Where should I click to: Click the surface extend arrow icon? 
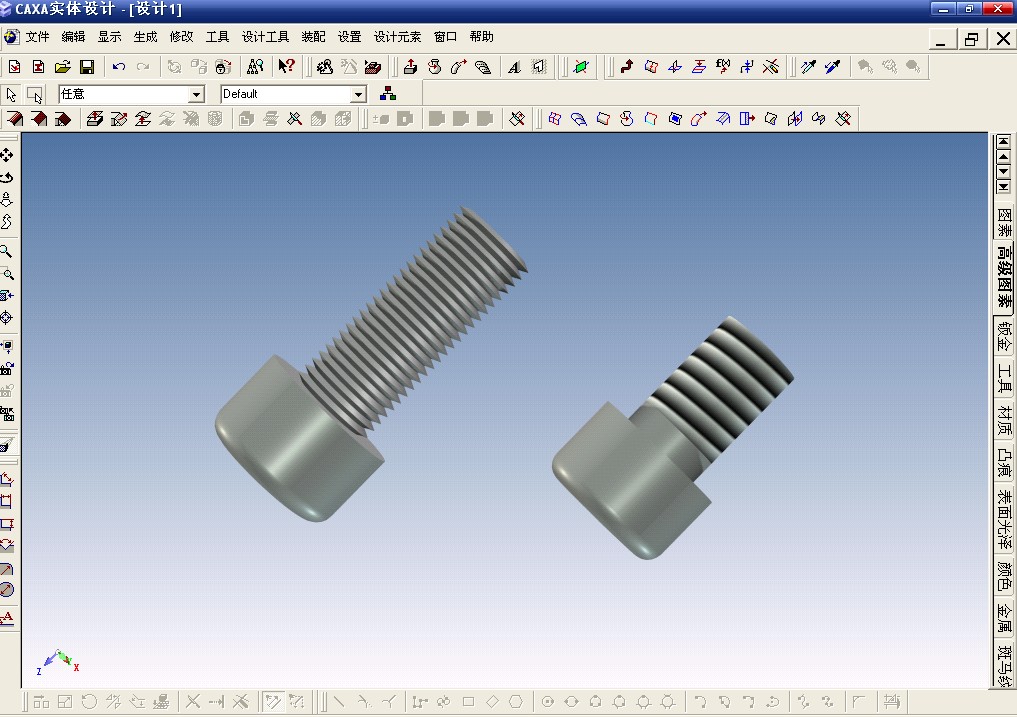[747, 119]
